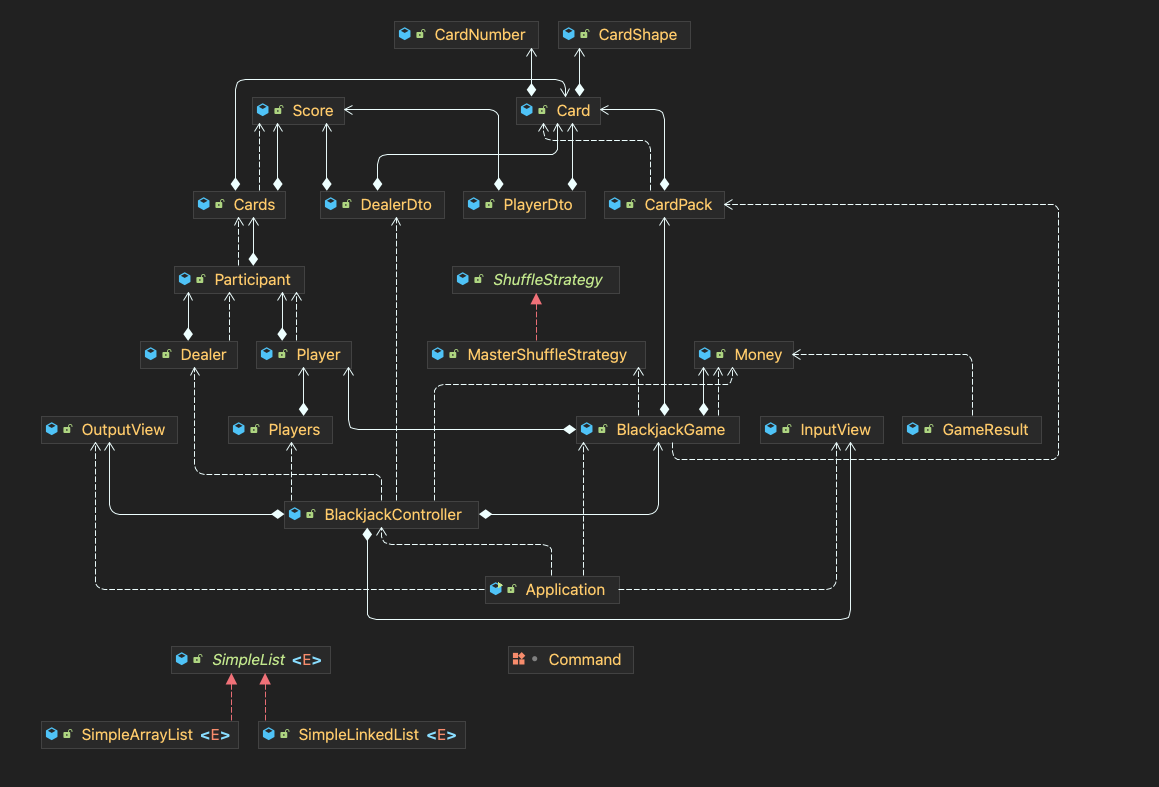
Task: Click the class icon beside CardNumber
Action: tap(405, 35)
